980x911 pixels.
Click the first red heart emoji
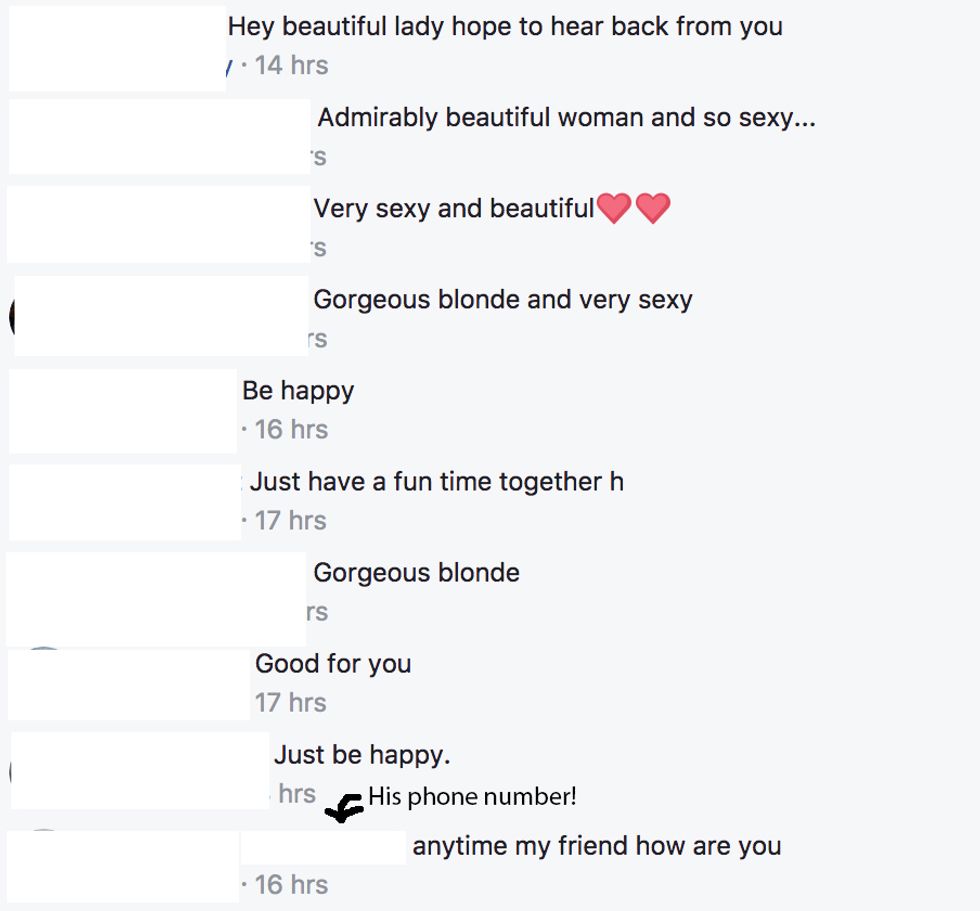point(613,209)
